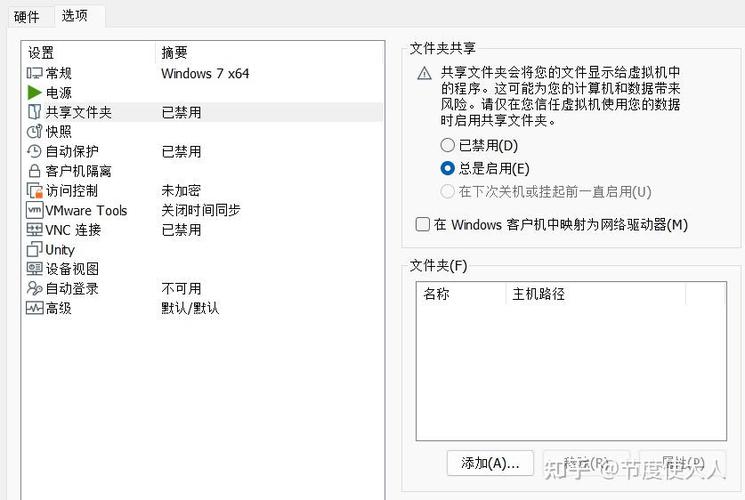Image resolution: width=745 pixels, height=500 pixels.
Task: Click the 快照 camera-clock icon
Action: (34, 132)
